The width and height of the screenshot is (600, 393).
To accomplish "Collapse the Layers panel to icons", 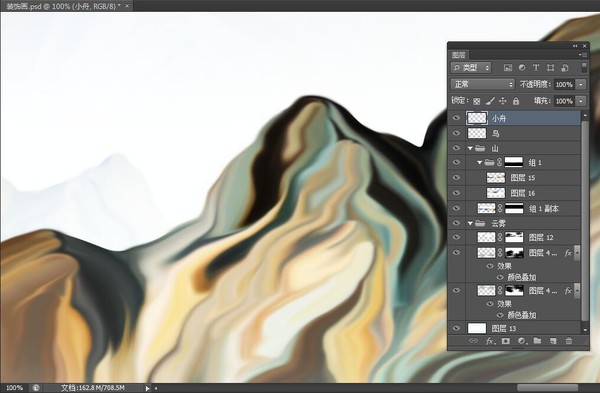I will pyautogui.click(x=575, y=46).
